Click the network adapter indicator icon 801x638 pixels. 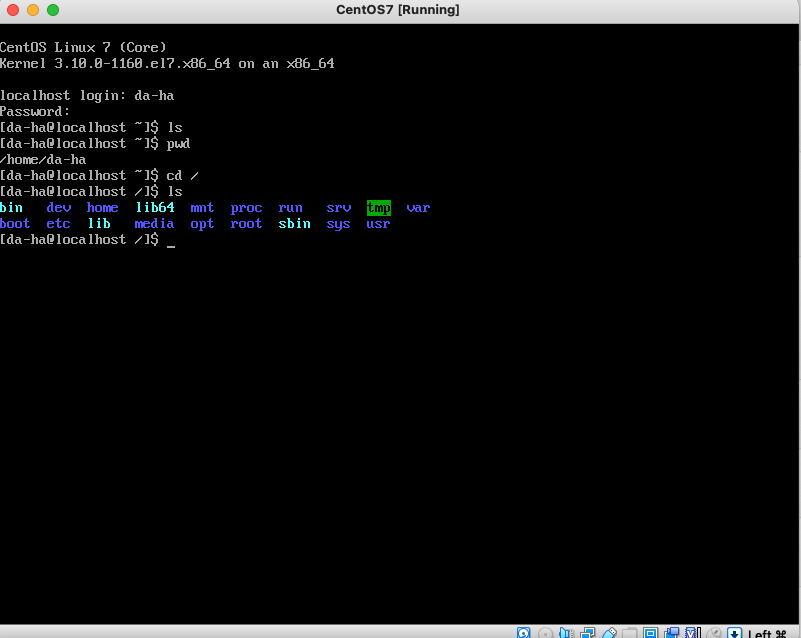click(587, 633)
